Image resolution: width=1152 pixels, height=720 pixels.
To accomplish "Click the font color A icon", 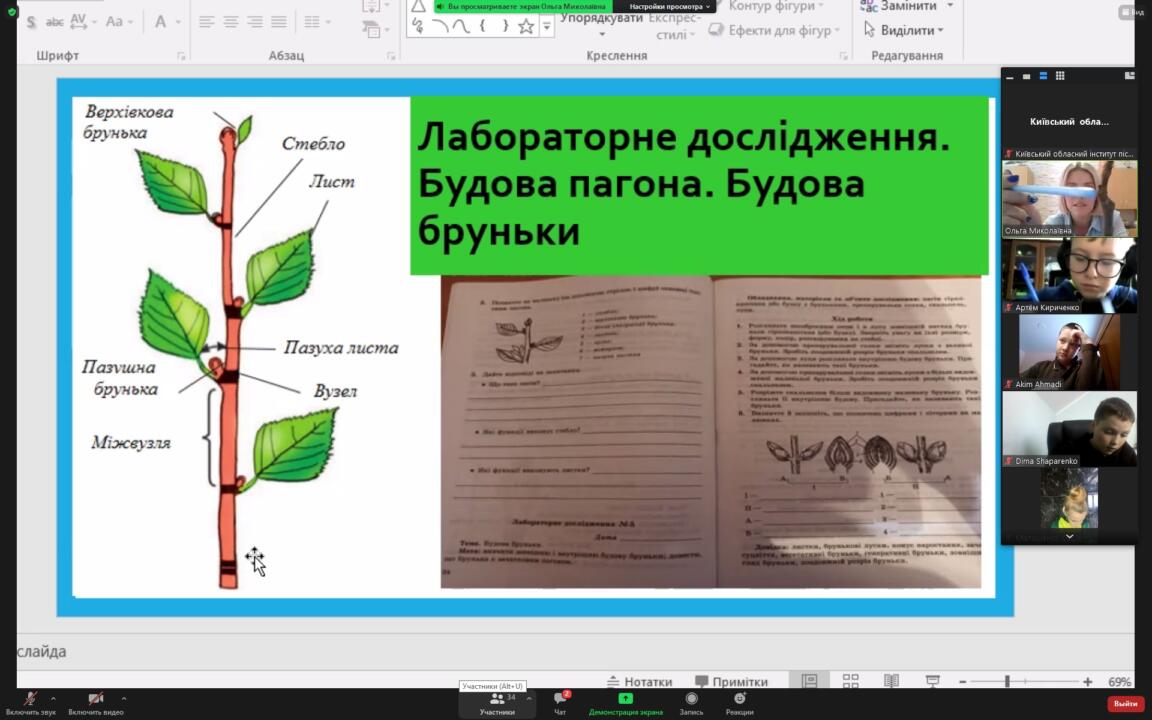I will [160, 21].
